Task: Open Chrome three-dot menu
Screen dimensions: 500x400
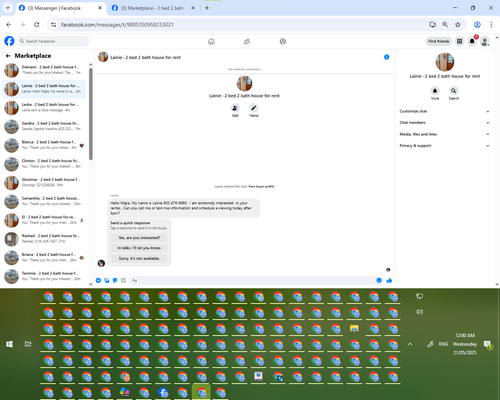Action: tap(491, 24)
